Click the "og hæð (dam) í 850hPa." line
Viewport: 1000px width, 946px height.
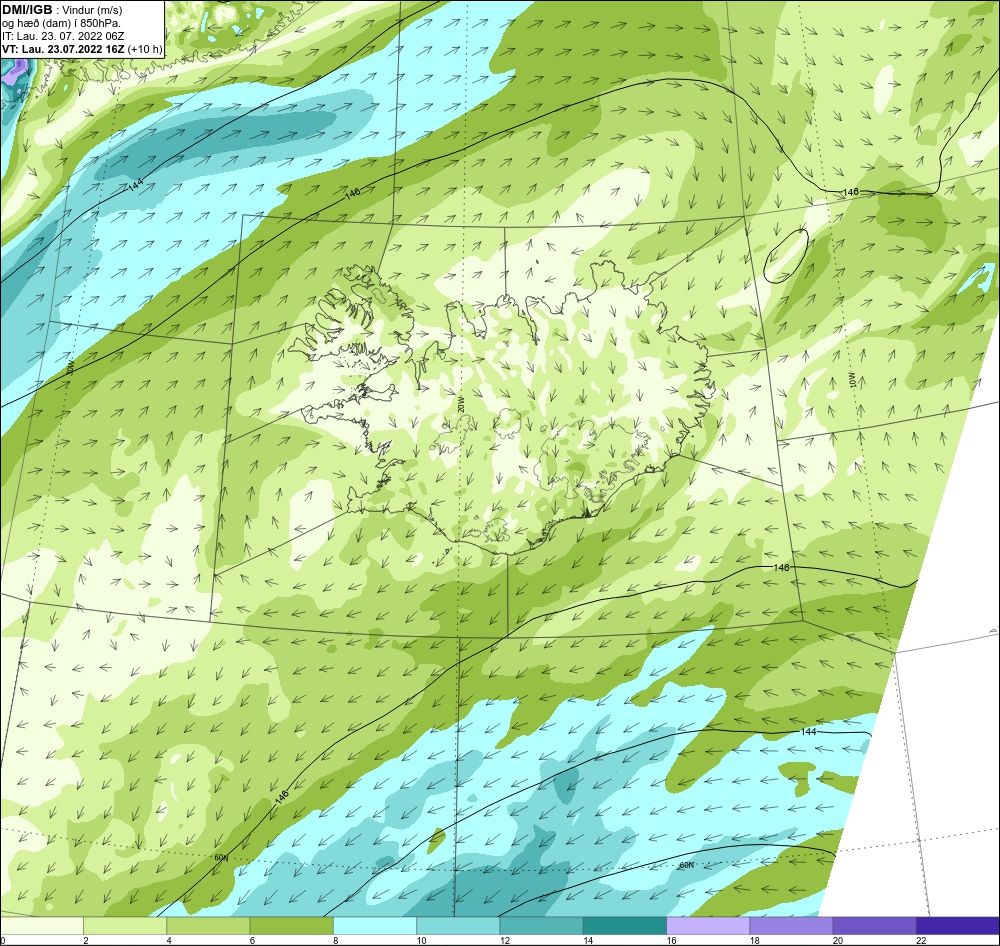click(x=61, y=24)
